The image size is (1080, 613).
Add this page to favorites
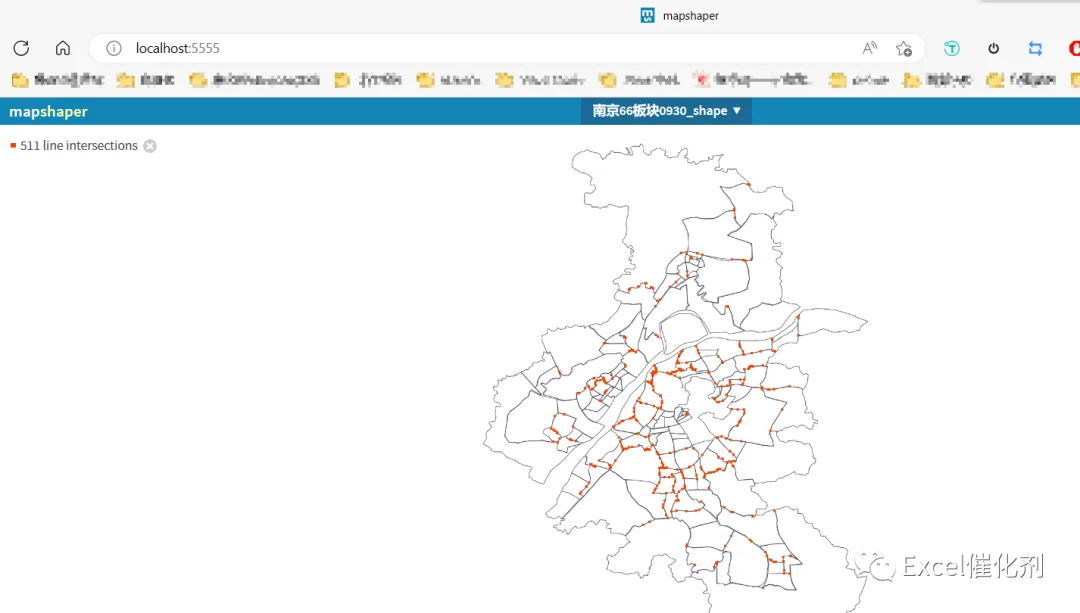[904, 48]
